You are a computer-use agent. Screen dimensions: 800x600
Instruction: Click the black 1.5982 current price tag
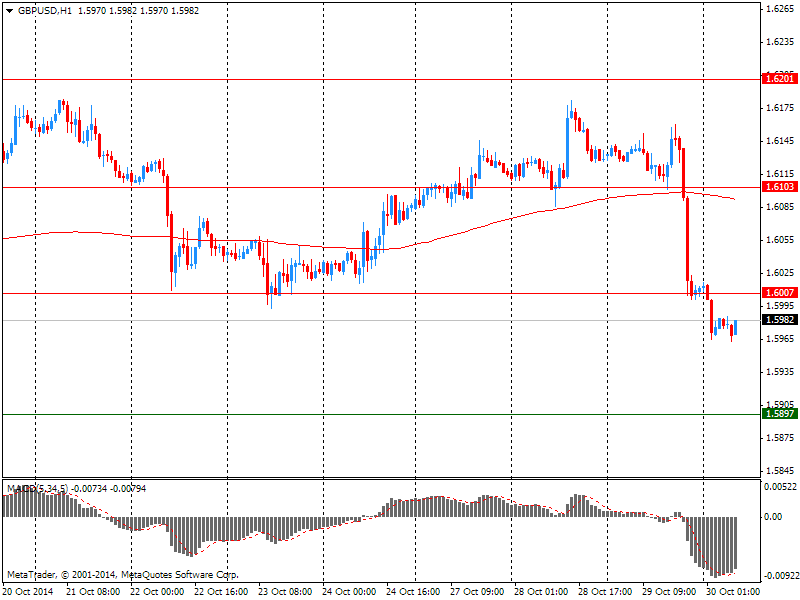point(780,319)
